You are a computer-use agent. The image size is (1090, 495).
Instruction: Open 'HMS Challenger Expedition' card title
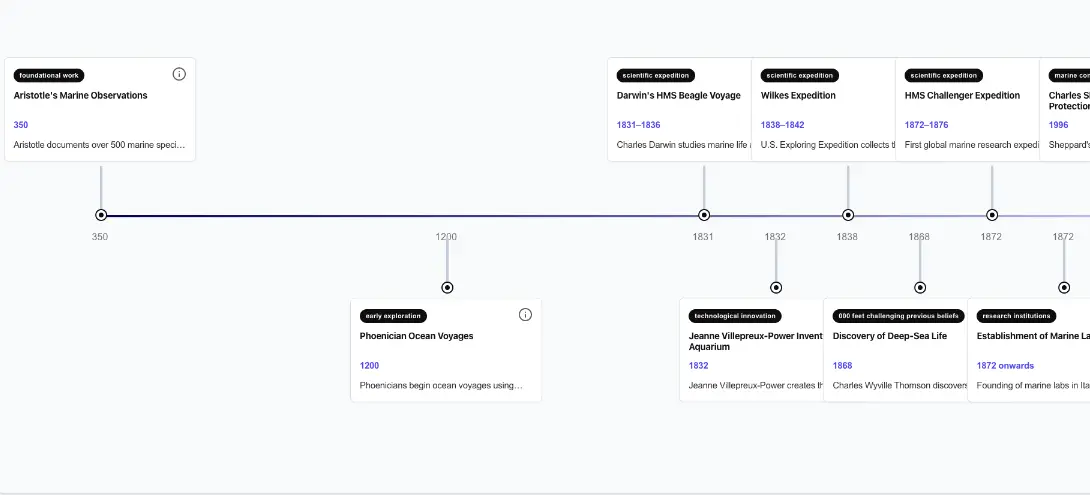click(x=962, y=95)
